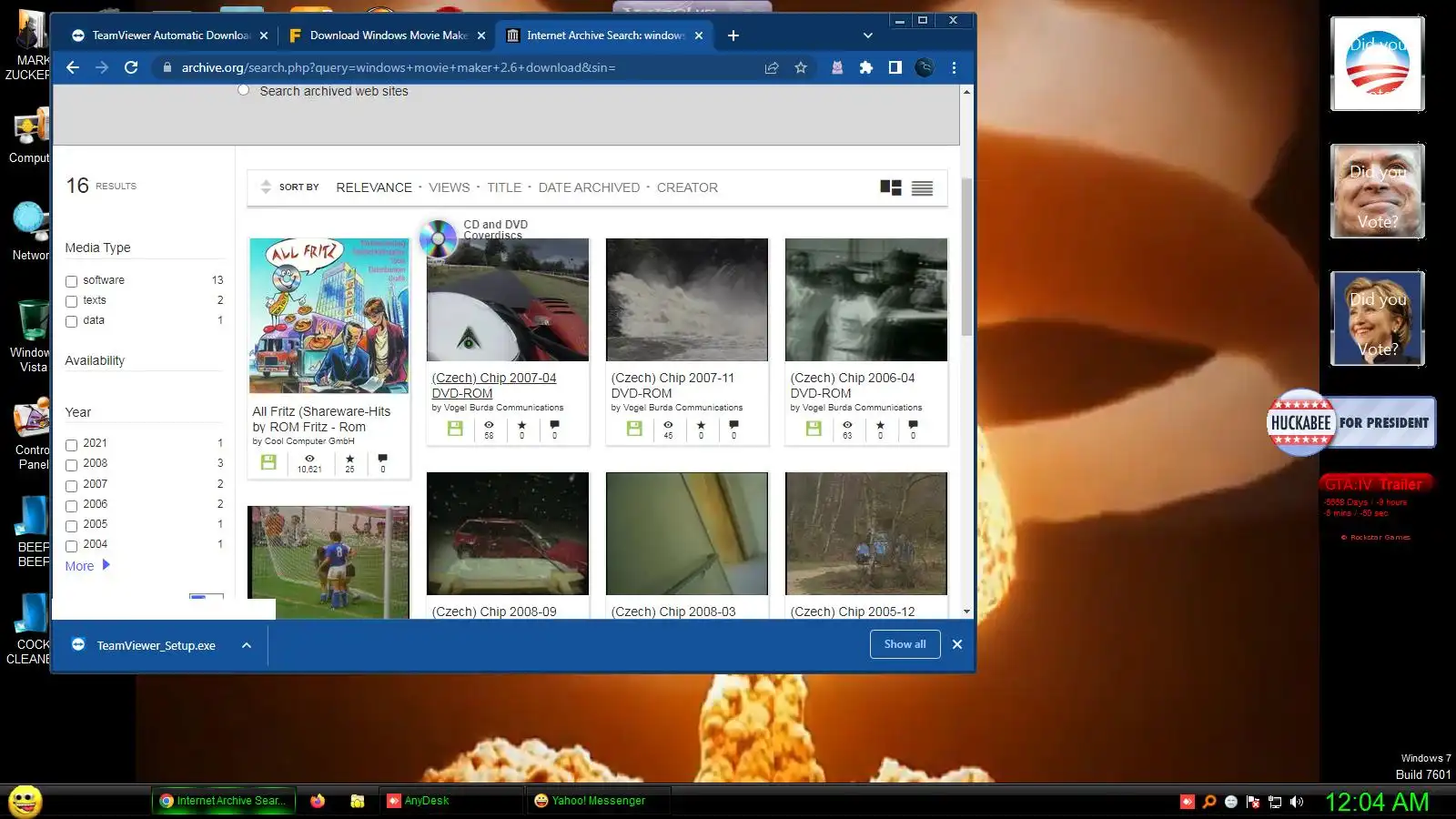Sort results by Relevance
The height and width of the screenshot is (819, 1456).
coord(374,187)
